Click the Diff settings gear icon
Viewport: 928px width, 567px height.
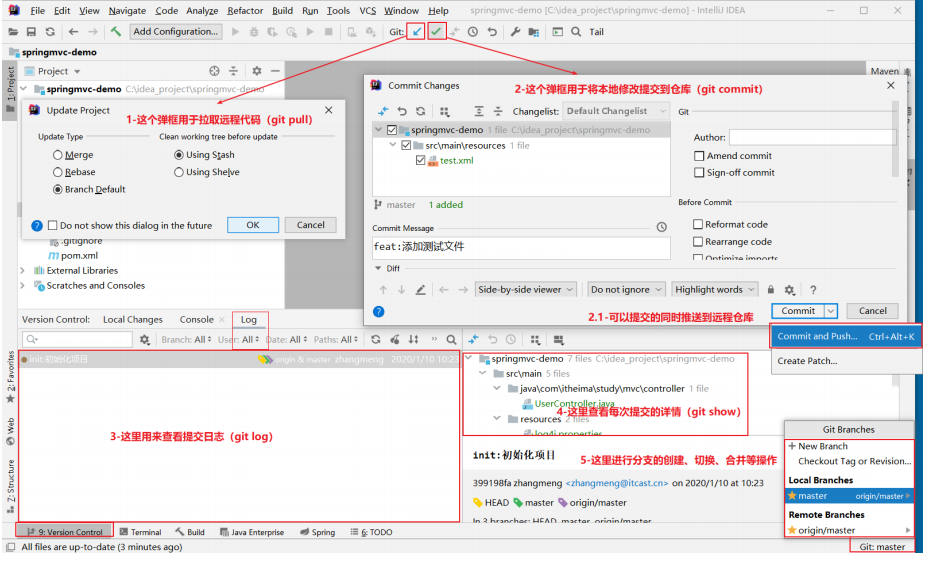coord(790,290)
